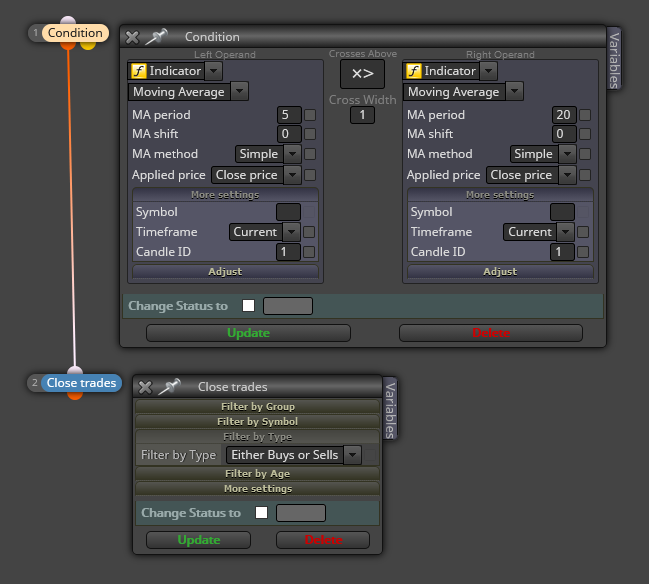649x584 pixels.
Task: Expand the Filter by Symbol section
Action: pos(257,421)
